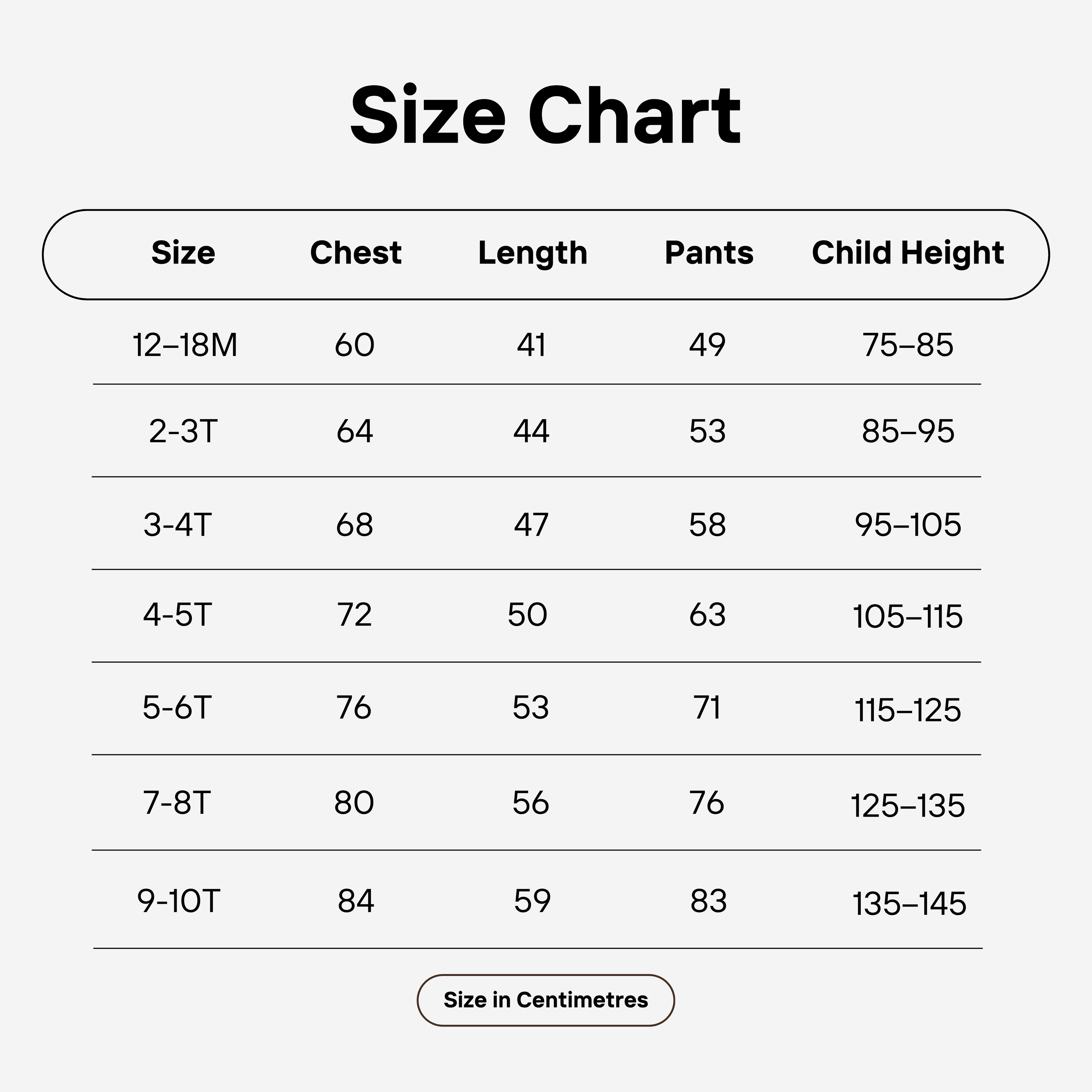
Task: Click the 2-3T size label
Action: pos(183,431)
